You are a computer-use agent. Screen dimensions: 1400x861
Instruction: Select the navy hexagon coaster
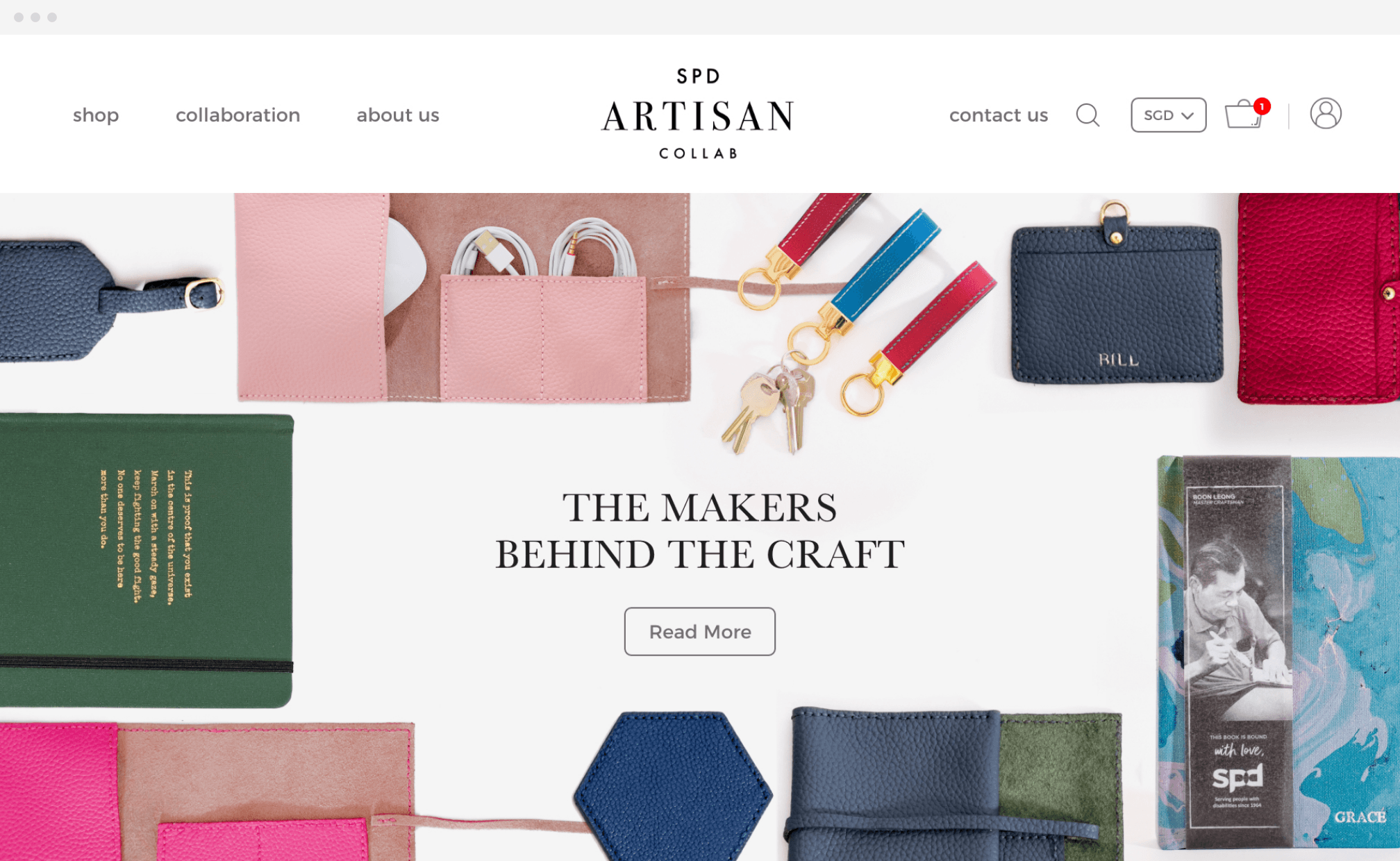click(x=673, y=785)
